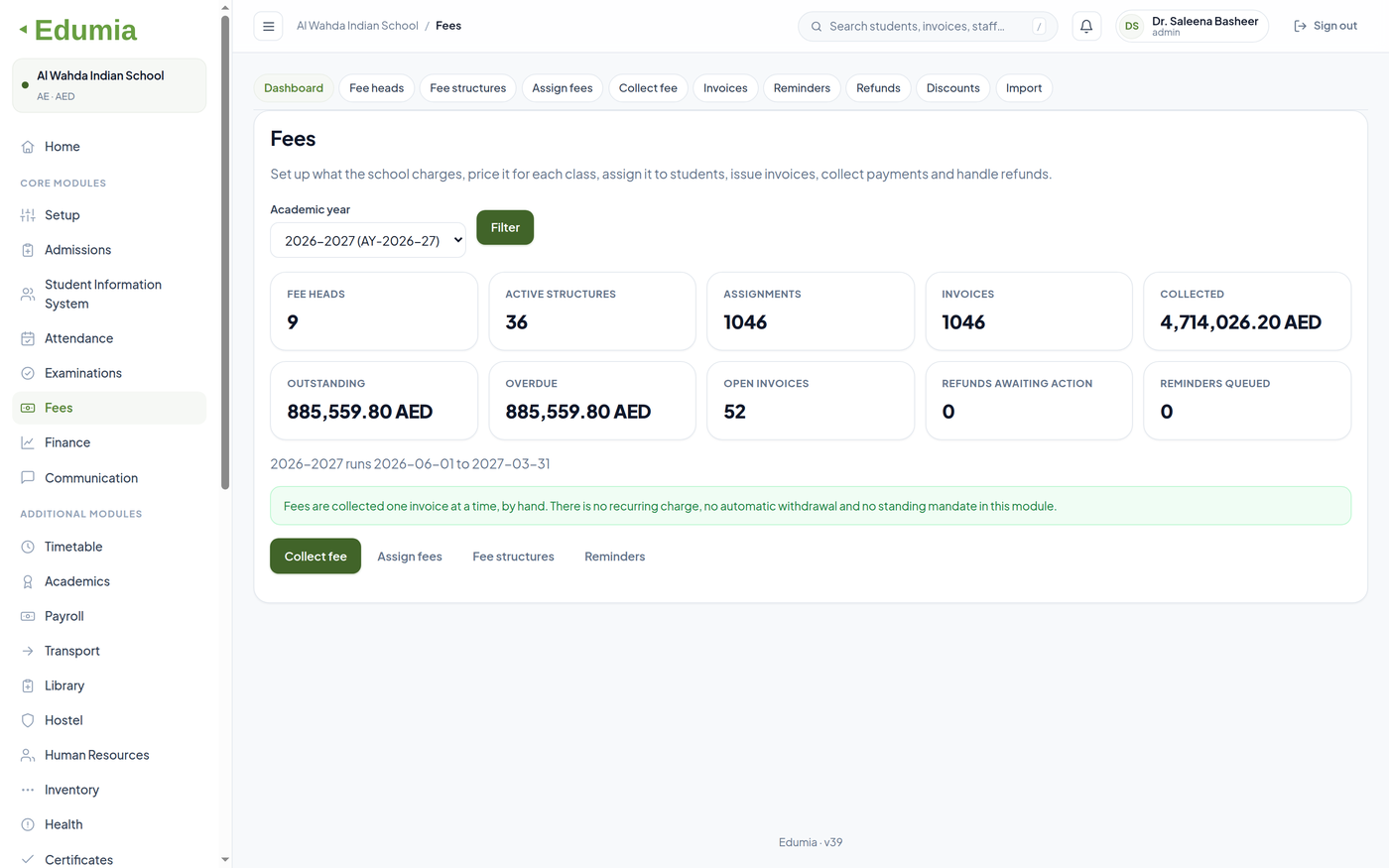Viewport: 1389px width, 868px height.
Task: Click the sidebar scrollbar thumb
Action: click(225, 251)
